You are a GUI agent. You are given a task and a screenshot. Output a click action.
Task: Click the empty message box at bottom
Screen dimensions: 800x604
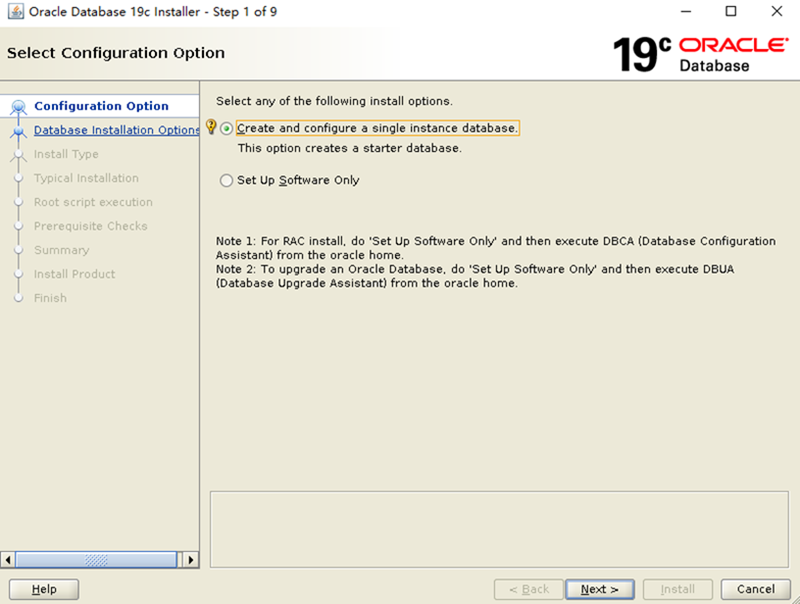[x=499, y=530]
